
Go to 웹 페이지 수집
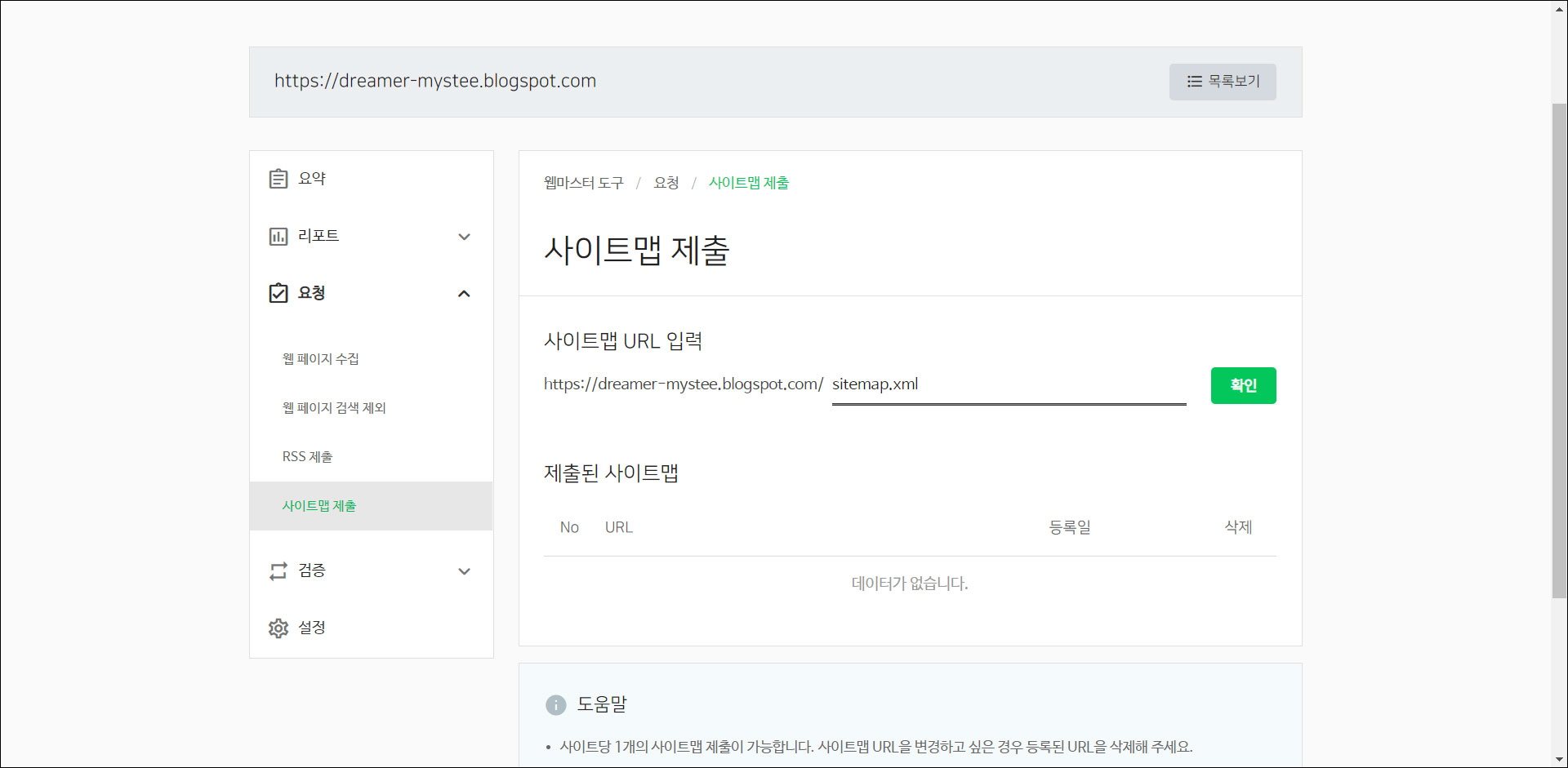pyautogui.click(x=320, y=359)
